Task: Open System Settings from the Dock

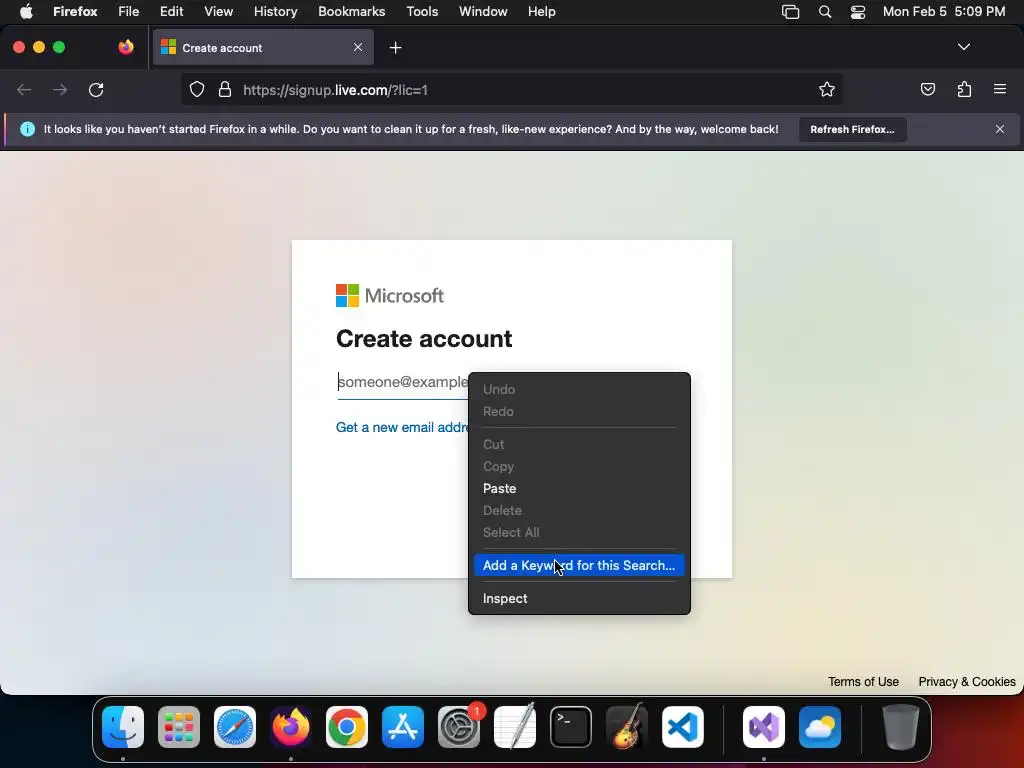Action: (x=458, y=727)
